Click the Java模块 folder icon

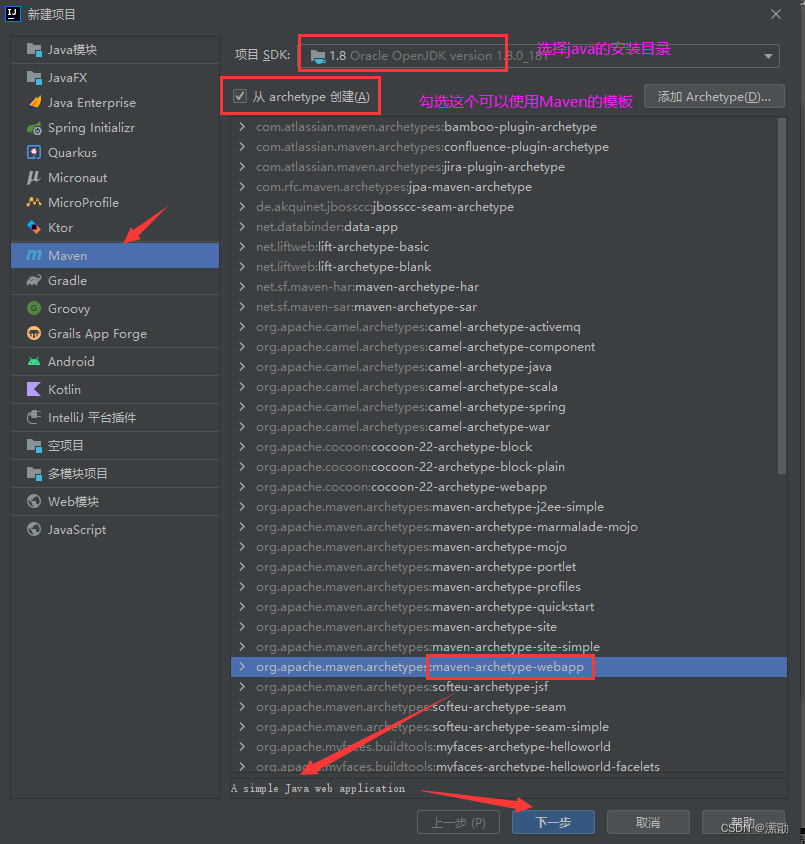[34, 50]
